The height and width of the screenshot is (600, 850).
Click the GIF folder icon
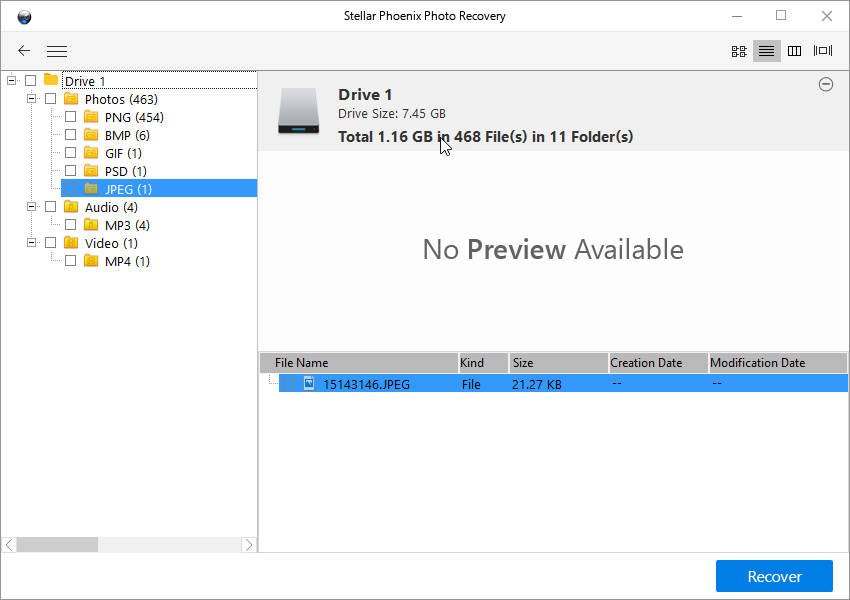91,152
